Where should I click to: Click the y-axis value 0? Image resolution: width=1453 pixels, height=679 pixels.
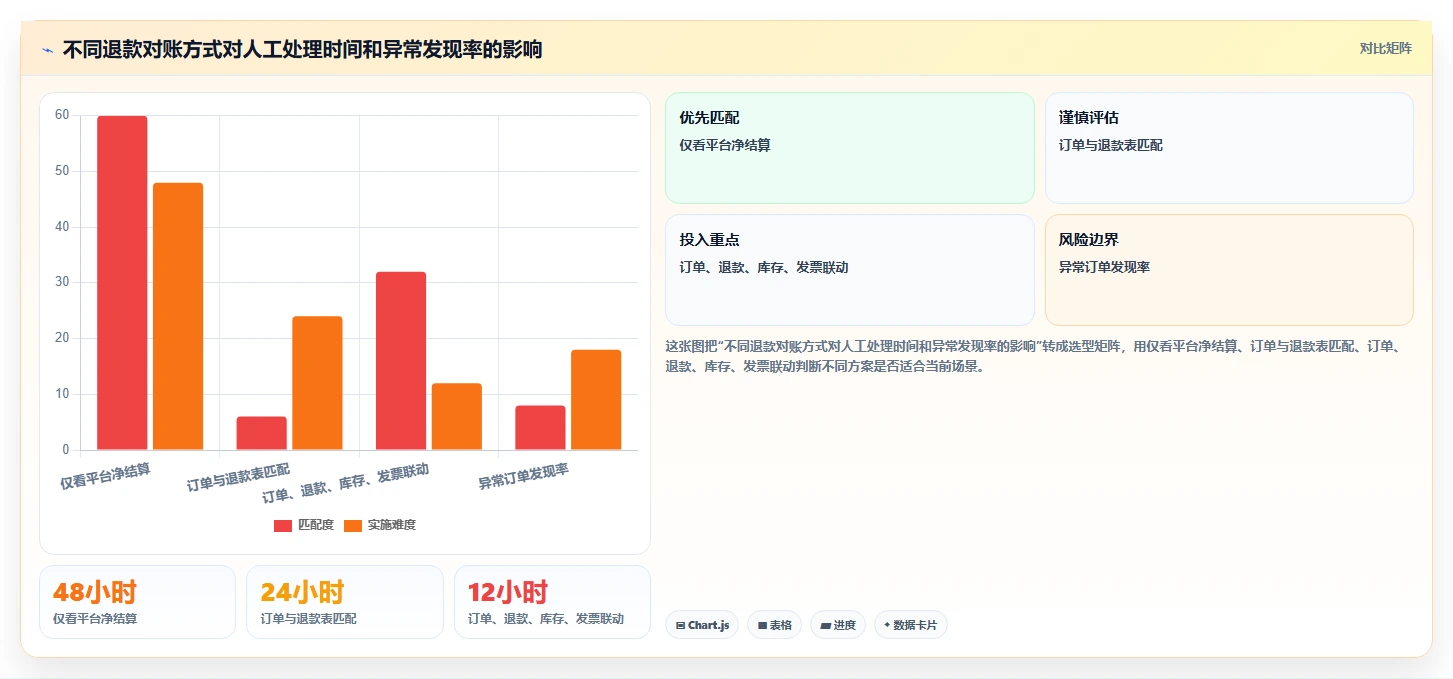pyautogui.click(x=65, y=450)
